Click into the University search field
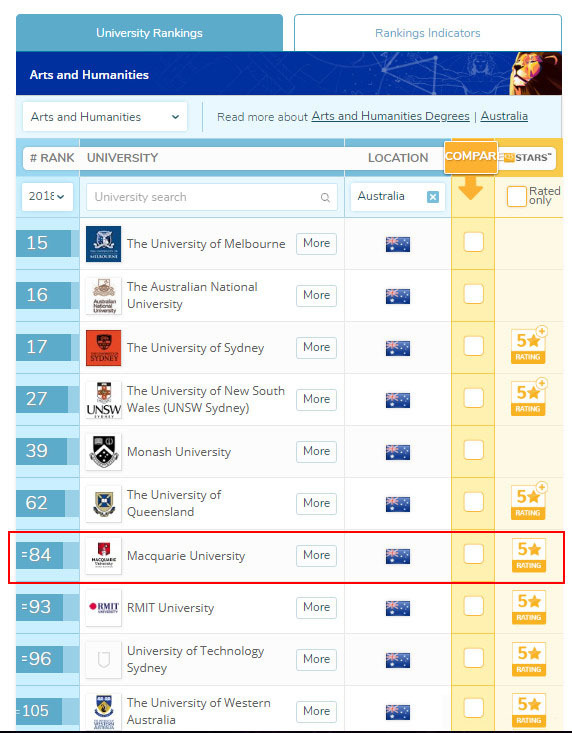The height and width of the screenshot is (733, 572). click(x=212, y=197)
